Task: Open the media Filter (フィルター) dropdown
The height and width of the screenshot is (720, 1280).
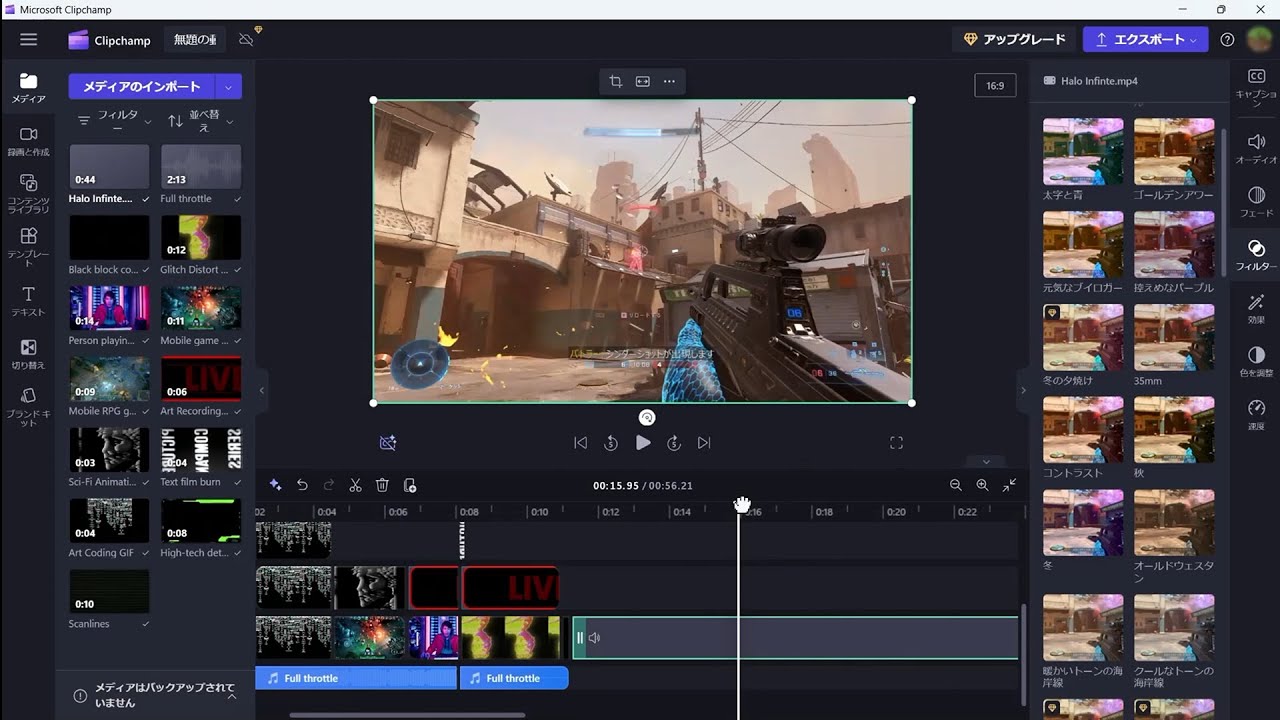Action: (x=115, y=121)
